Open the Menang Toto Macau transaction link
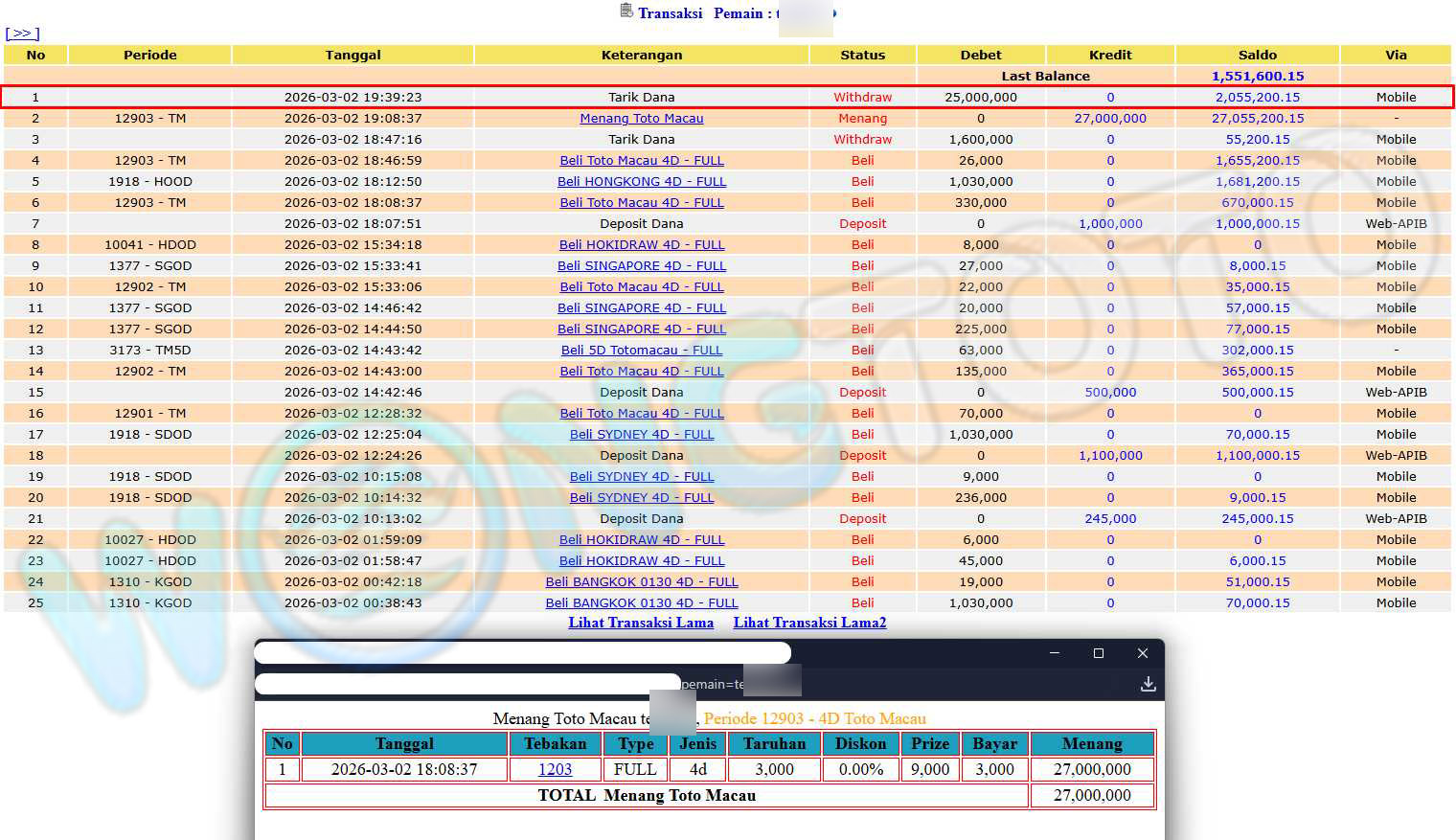Screen dimensions: 1456x840 [x=641, y=119]
